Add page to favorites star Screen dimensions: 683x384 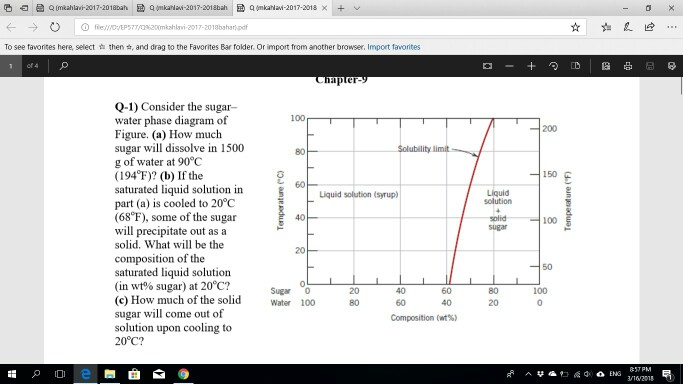coord(575,27)
